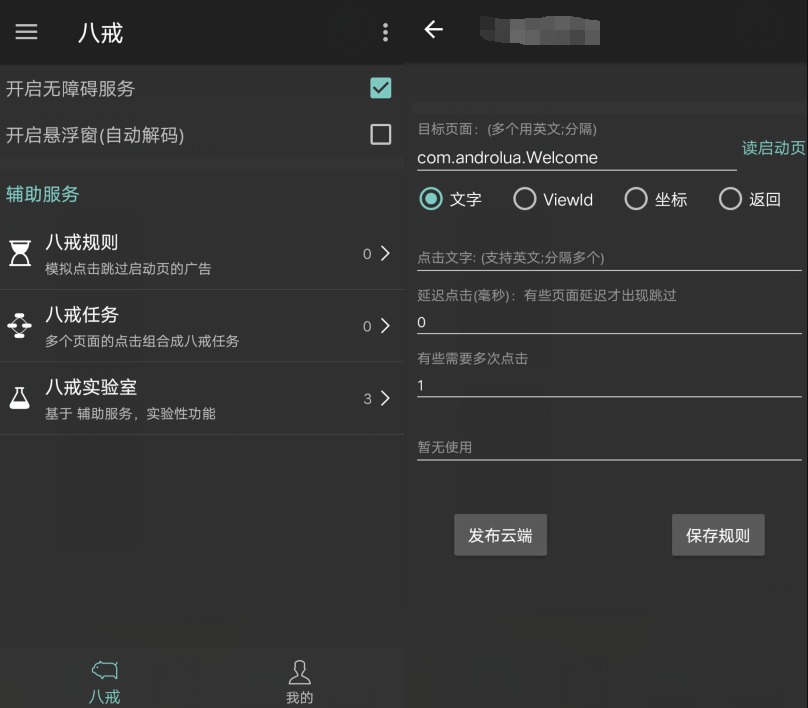Open the three-dot overflow menu

point(385,32)
